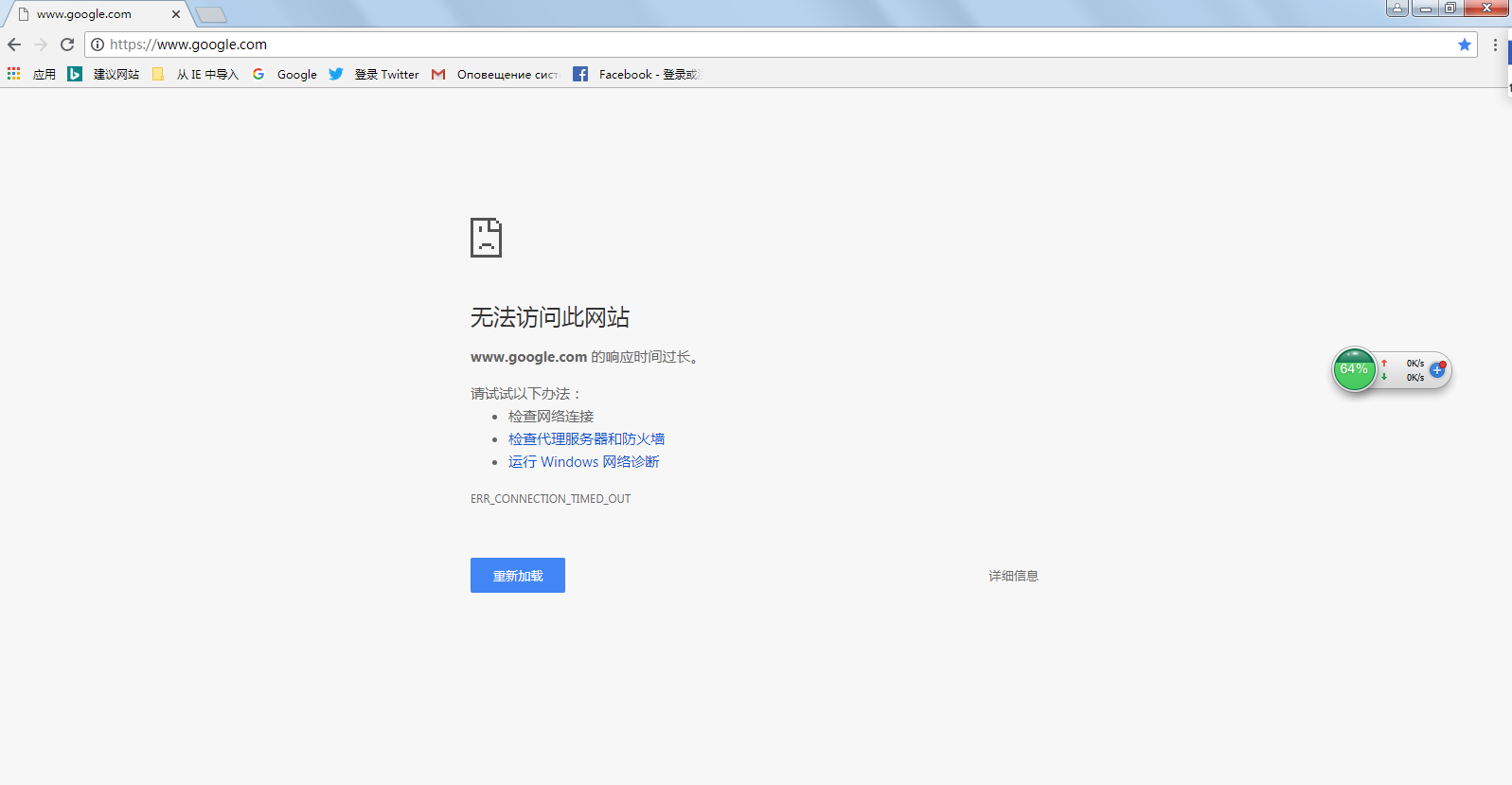Click the ERR_CONNECTION_TIMED_OUT text
This screenshot has height=785, width=1512.
550,499
